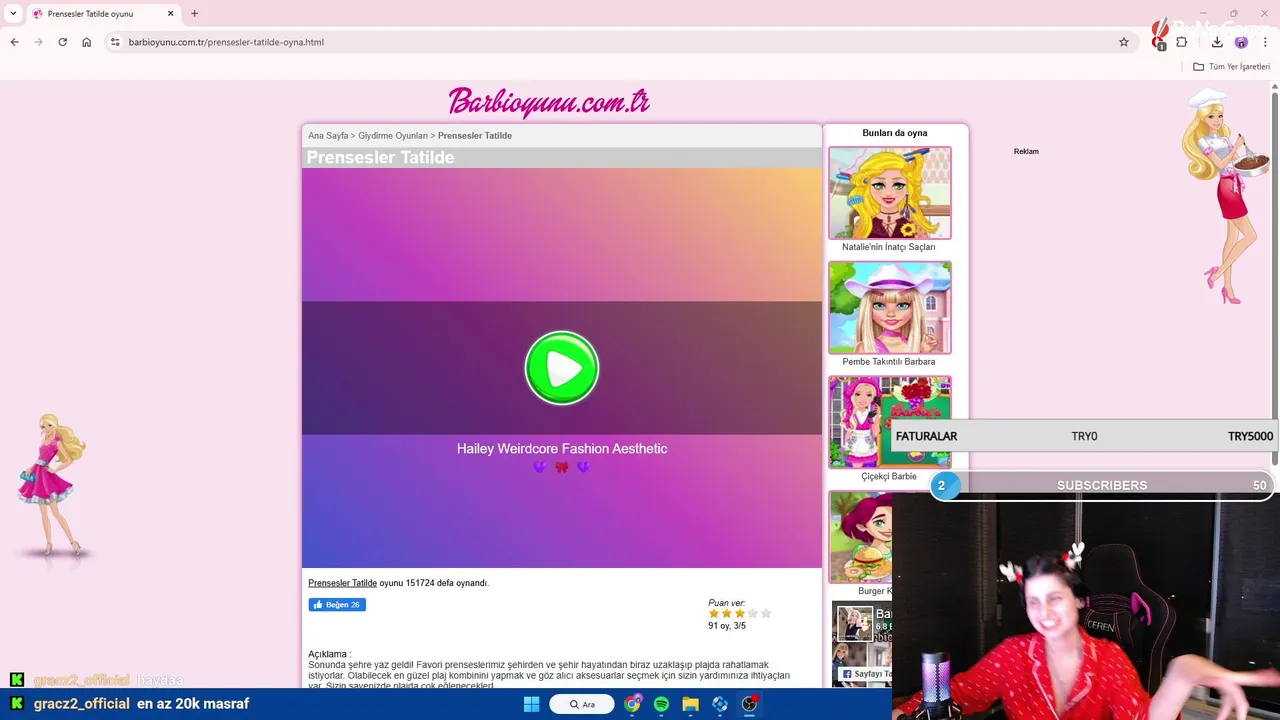Screen dimensions: 1280x720
Task: Close the Prensesler Tatilde tab
Action: pos(170,14)
